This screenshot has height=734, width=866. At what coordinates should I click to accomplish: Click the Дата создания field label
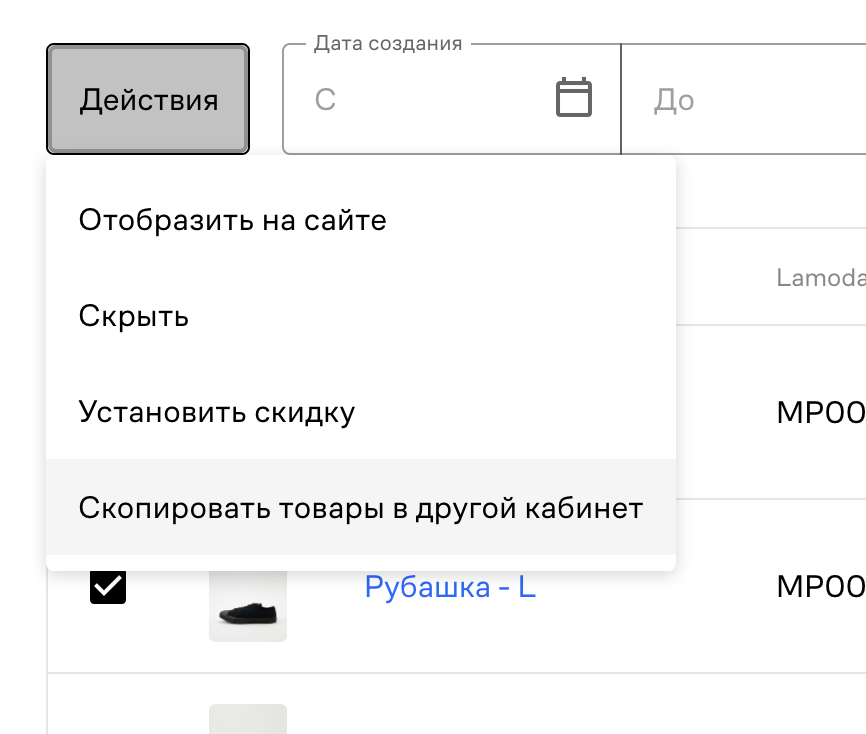click(388, 44)
